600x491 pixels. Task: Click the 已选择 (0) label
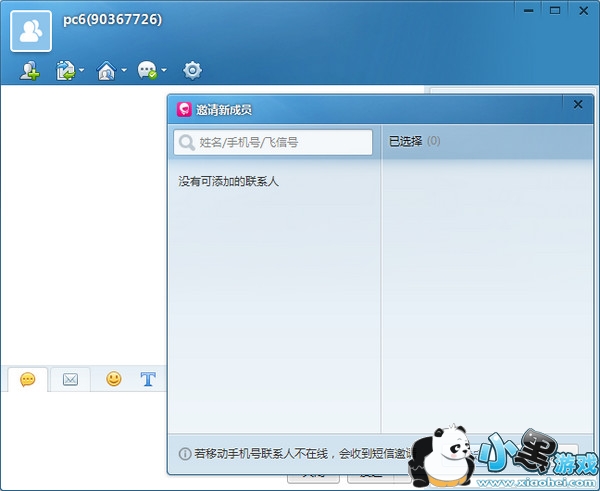414,141
